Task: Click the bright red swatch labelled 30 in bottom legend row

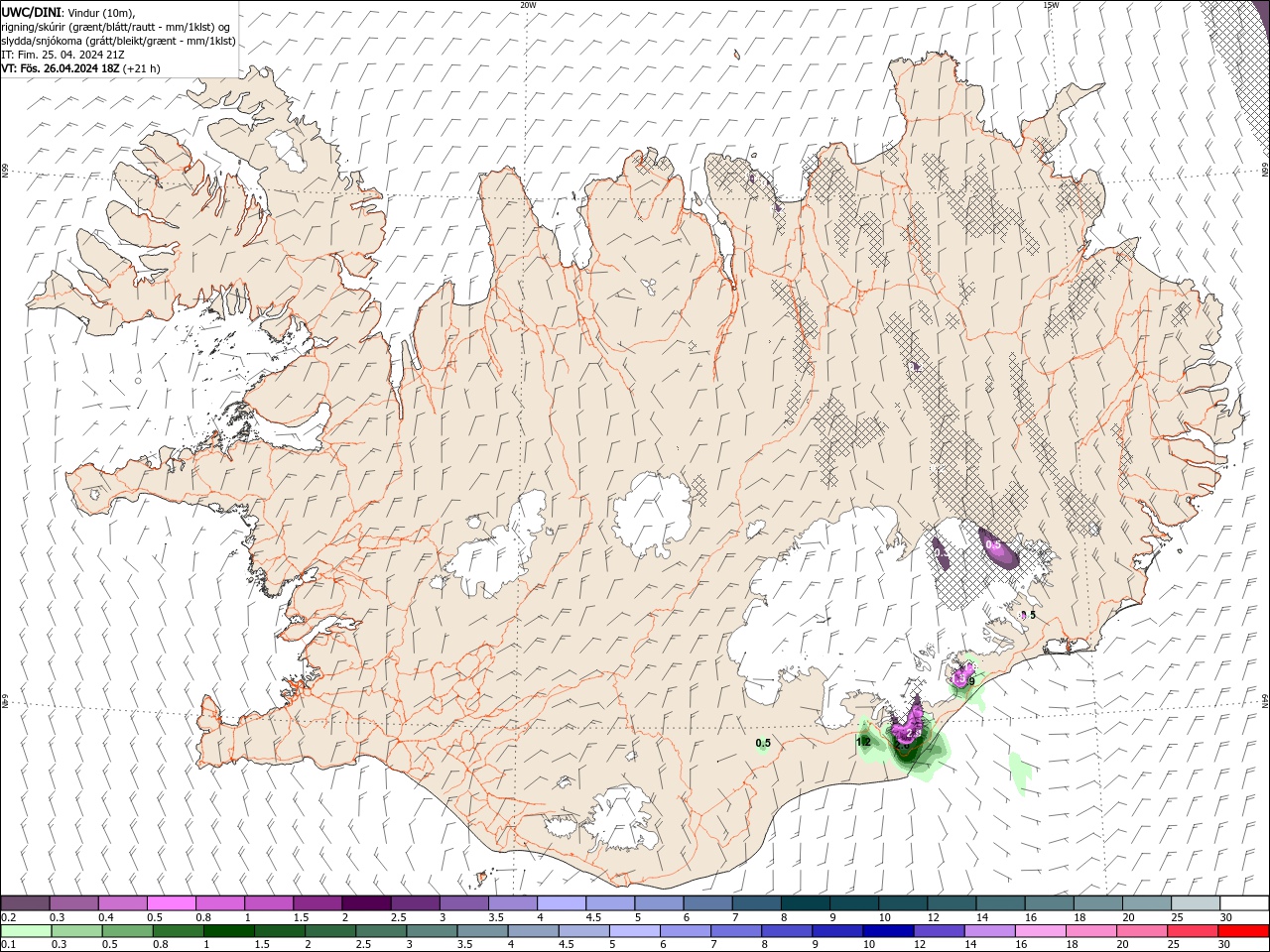Action: [x=1244, y=931]
